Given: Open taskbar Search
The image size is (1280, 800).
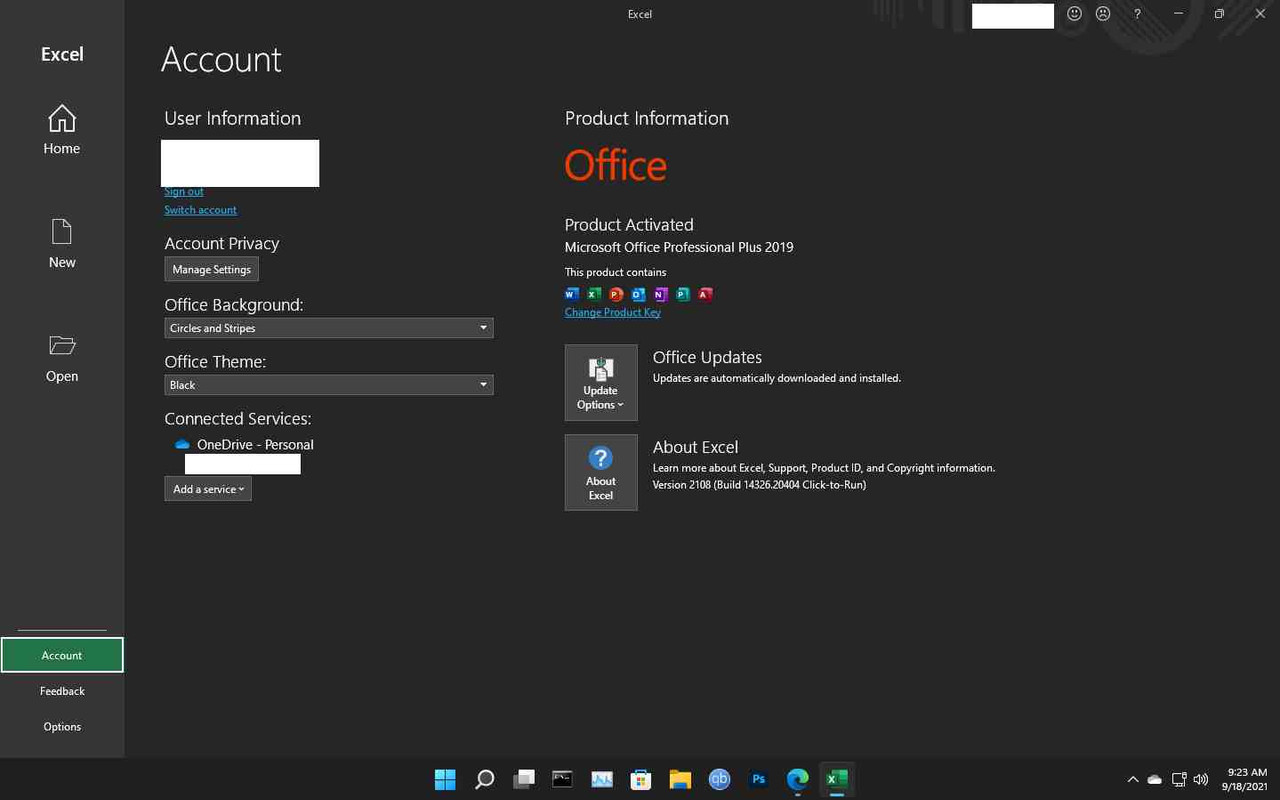Looking at the screenshot, I should (x=484, y=779).
